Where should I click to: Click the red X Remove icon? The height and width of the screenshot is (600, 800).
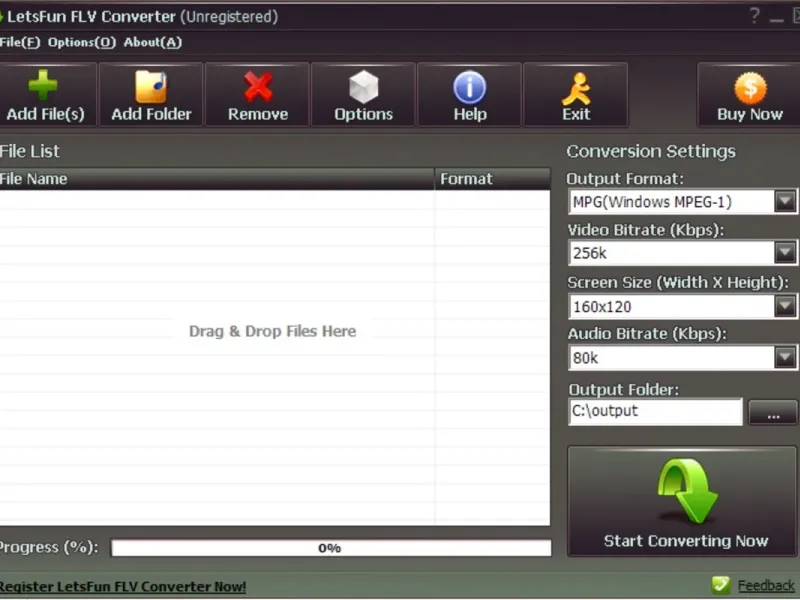[258, 86]
